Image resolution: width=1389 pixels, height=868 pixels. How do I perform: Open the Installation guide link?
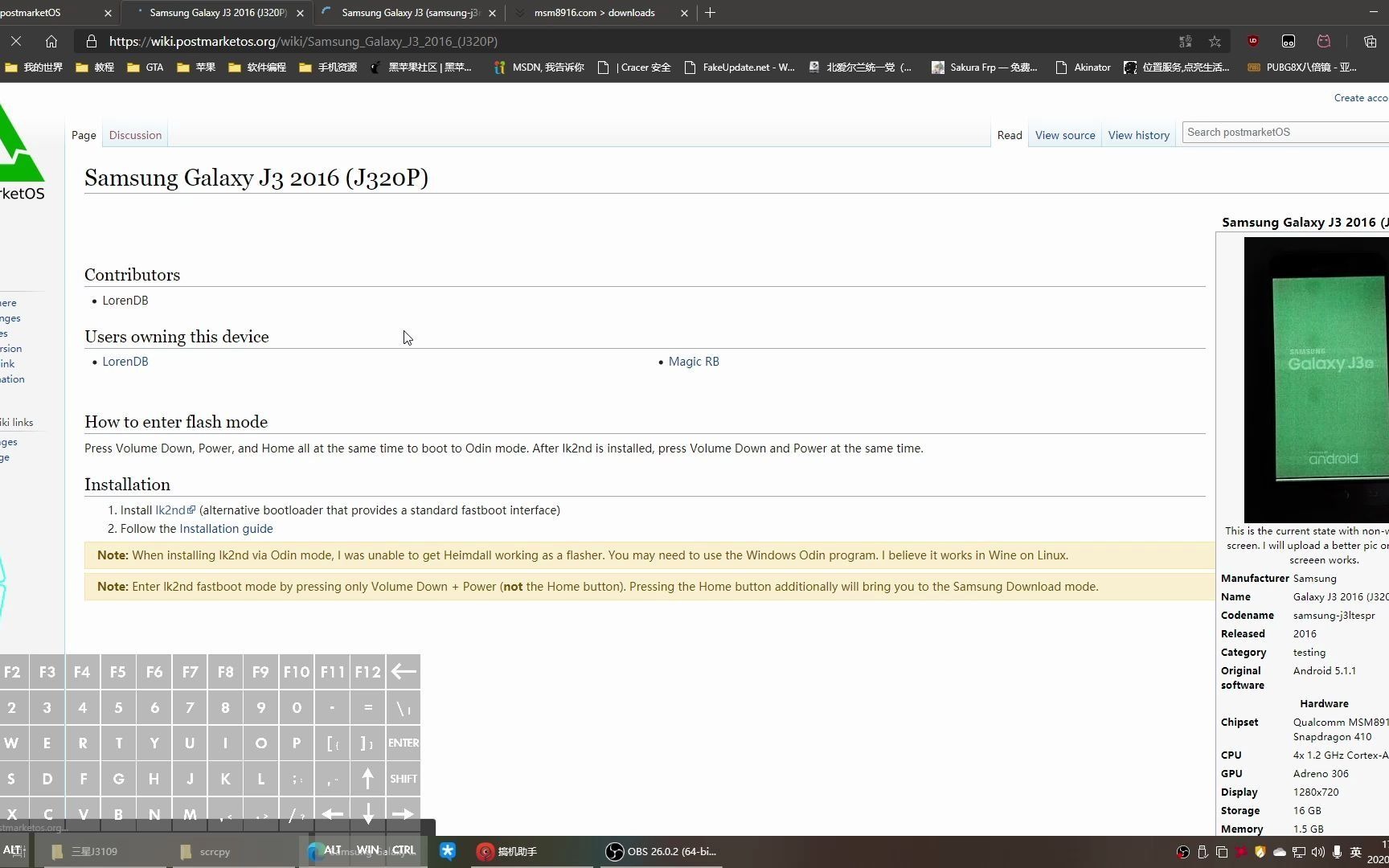point(226,529)
